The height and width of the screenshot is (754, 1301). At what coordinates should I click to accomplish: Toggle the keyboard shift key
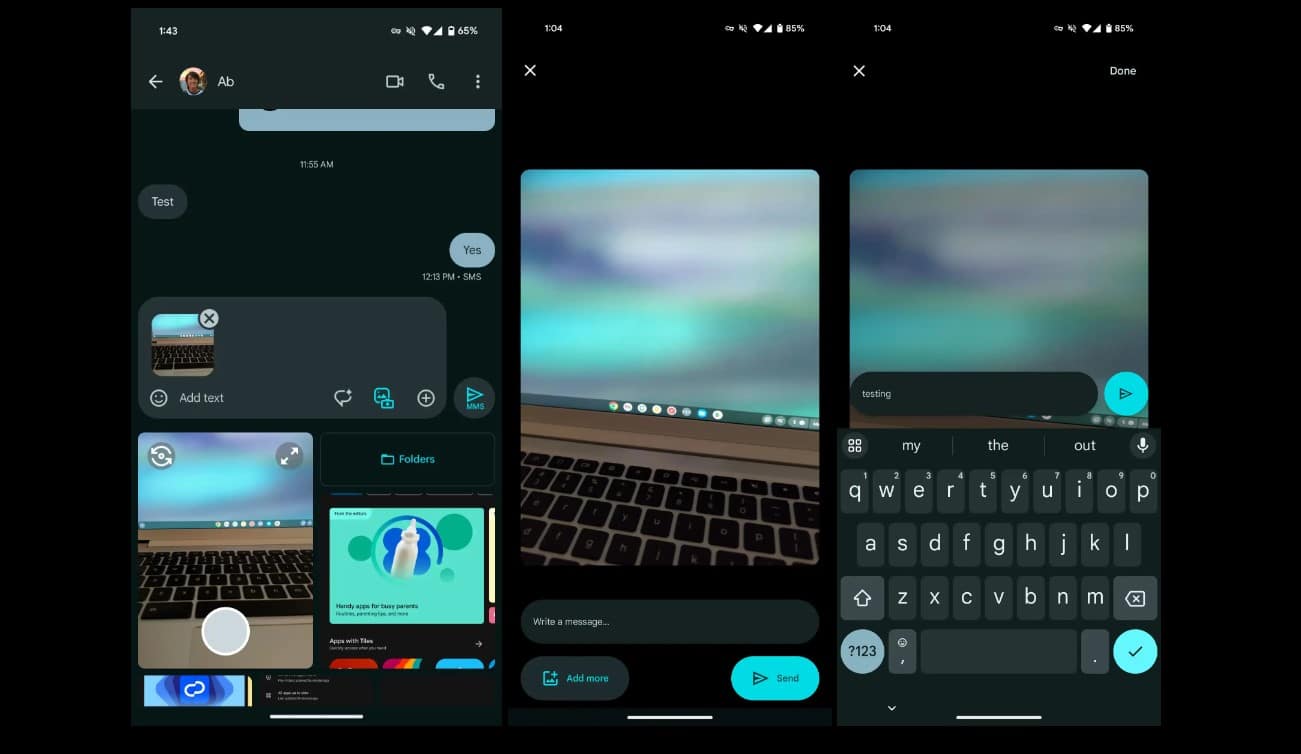(862, 598)
